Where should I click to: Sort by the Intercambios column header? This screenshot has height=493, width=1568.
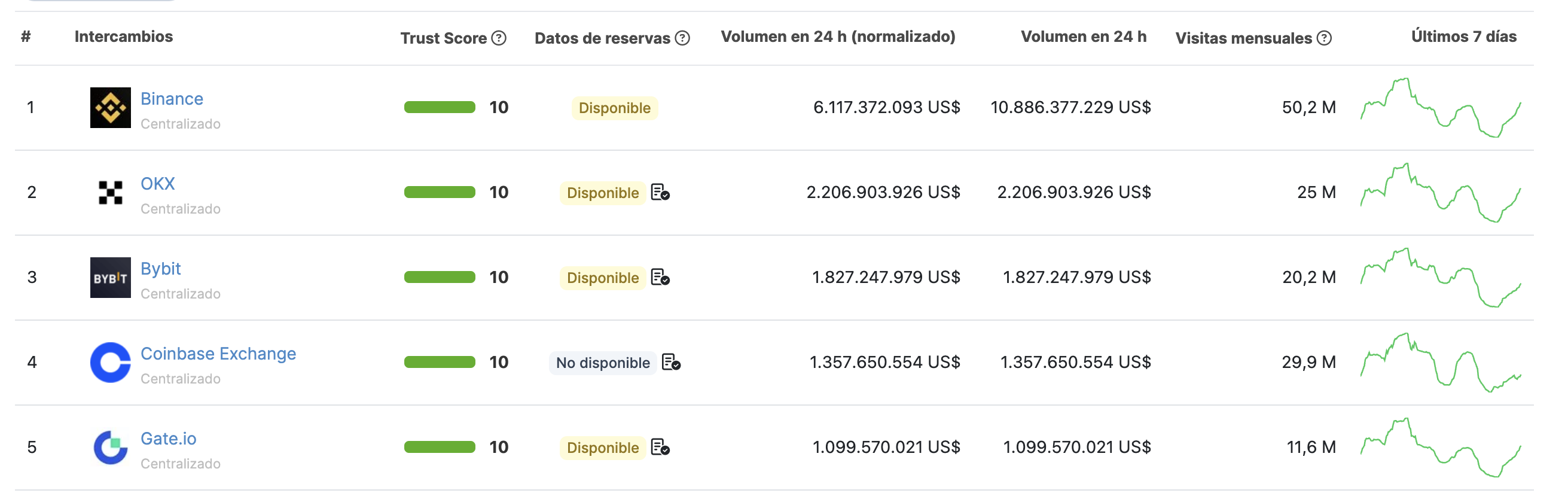click(x=124, y=36)
